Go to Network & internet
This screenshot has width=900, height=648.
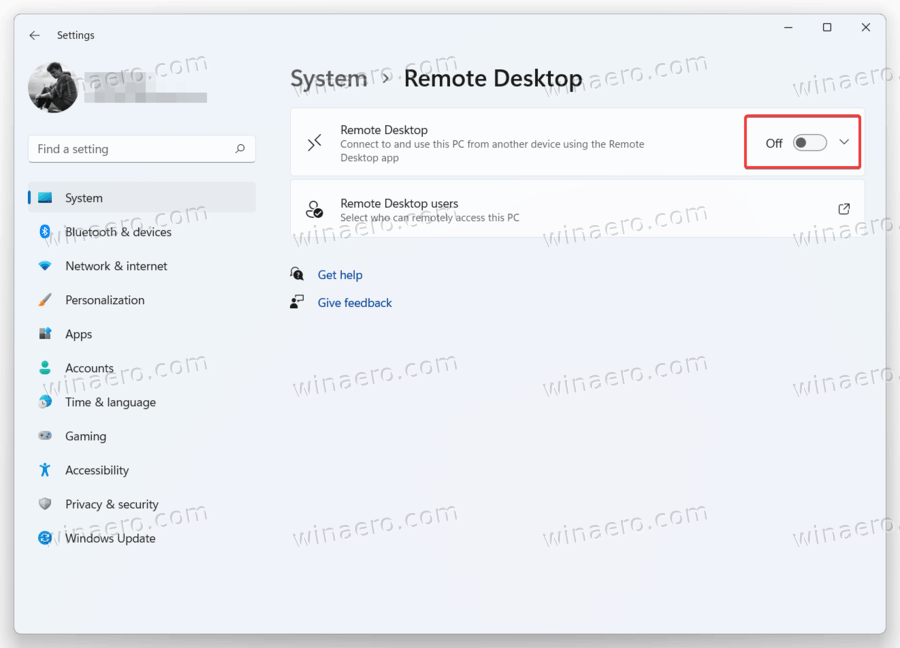point(142,266)
